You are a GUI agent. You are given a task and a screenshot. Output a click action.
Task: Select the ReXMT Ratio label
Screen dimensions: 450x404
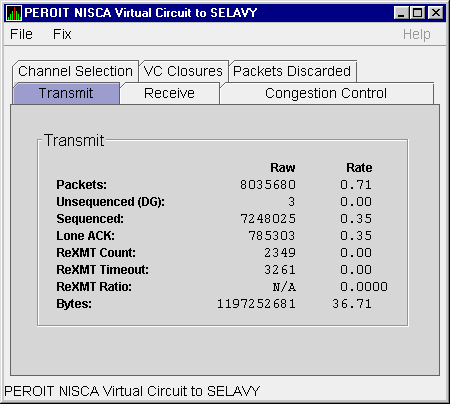pyautogui.click(x=94, y=287)
